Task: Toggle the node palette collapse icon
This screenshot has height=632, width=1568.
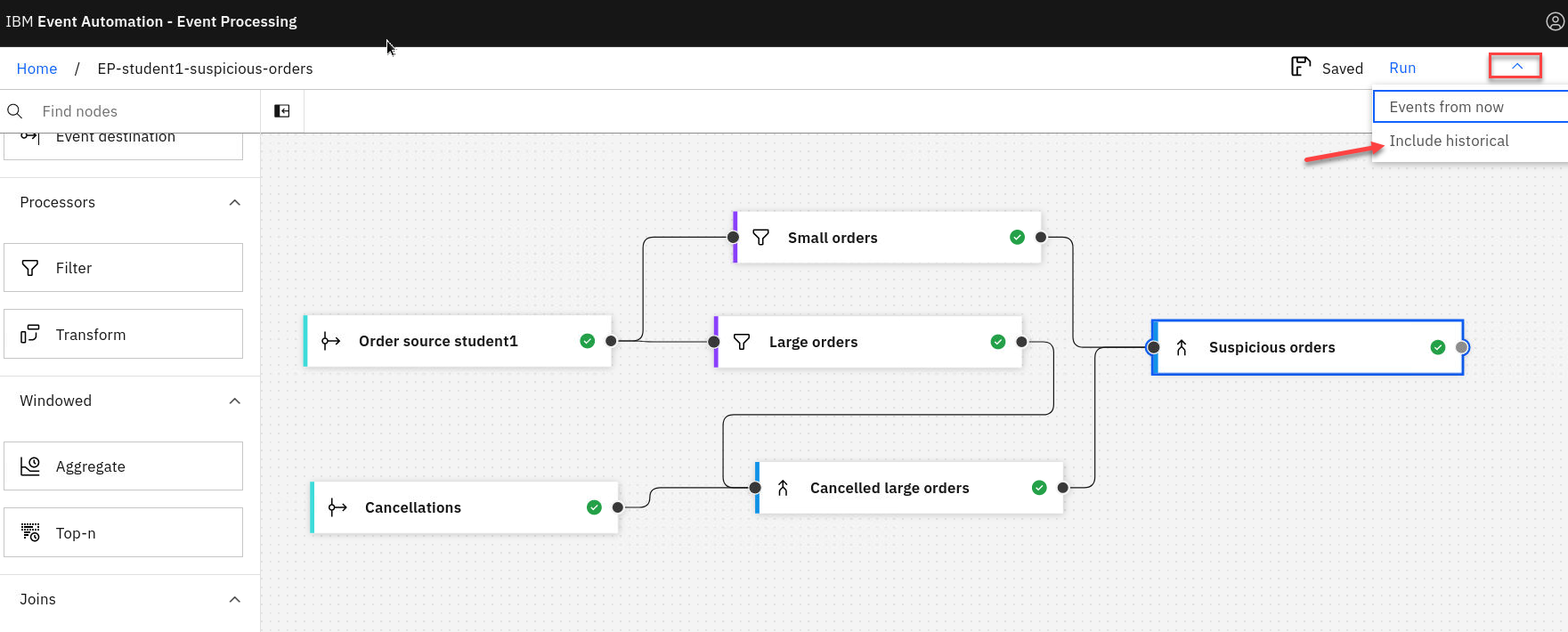Action: (281, 111)
